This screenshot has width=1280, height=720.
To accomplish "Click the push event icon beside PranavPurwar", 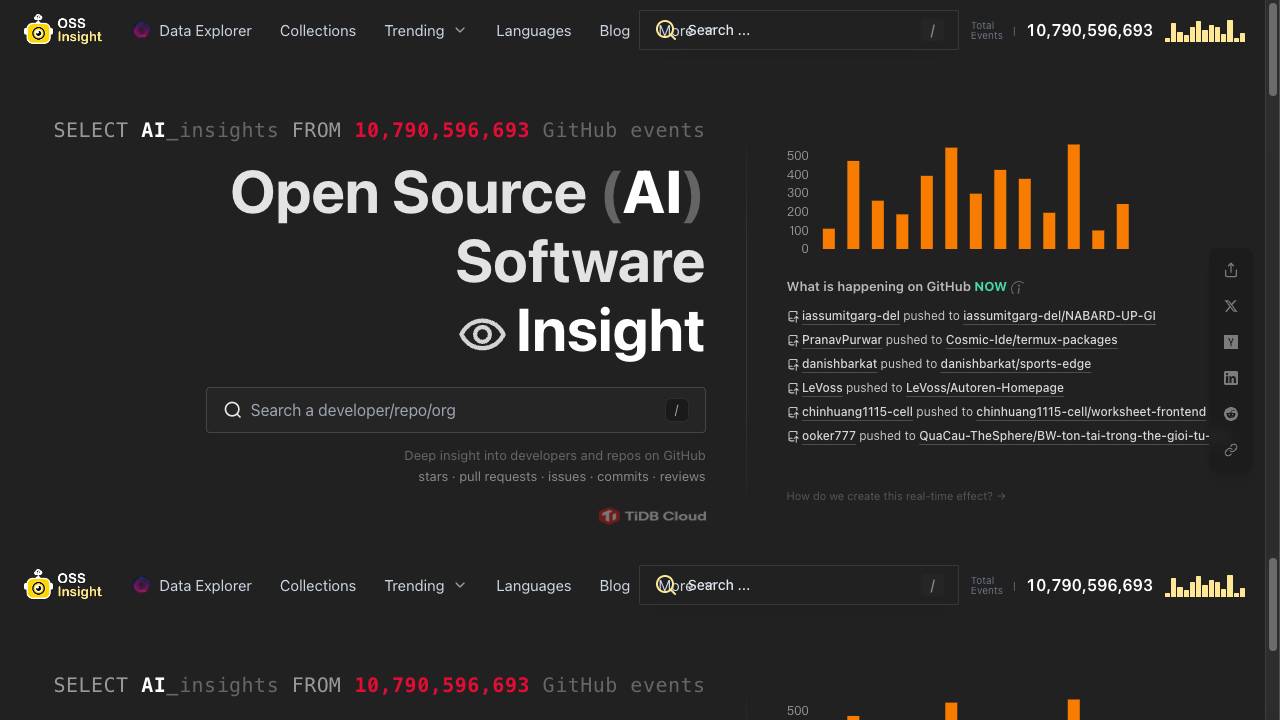I will (x=793, y=340).
